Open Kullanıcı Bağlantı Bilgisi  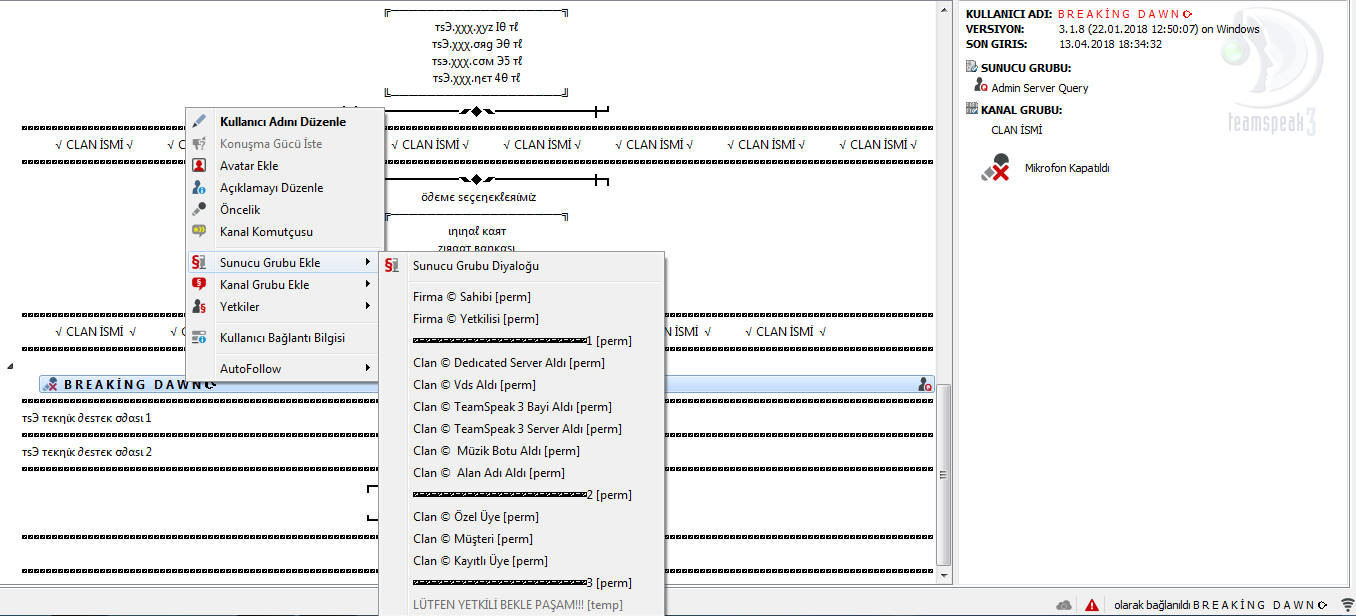(284, 338)
